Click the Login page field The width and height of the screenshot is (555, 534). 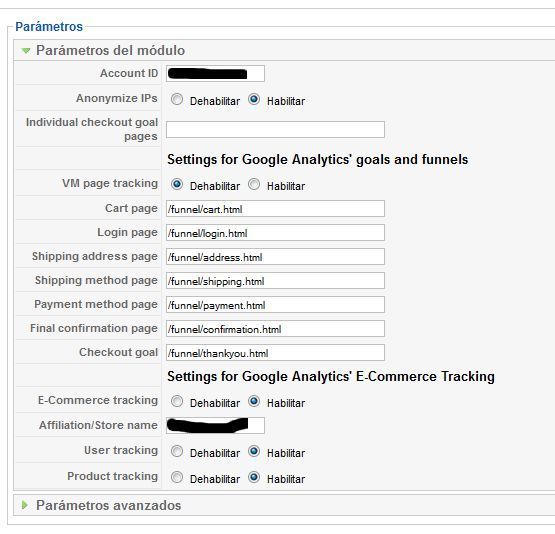tap(275, 233)
